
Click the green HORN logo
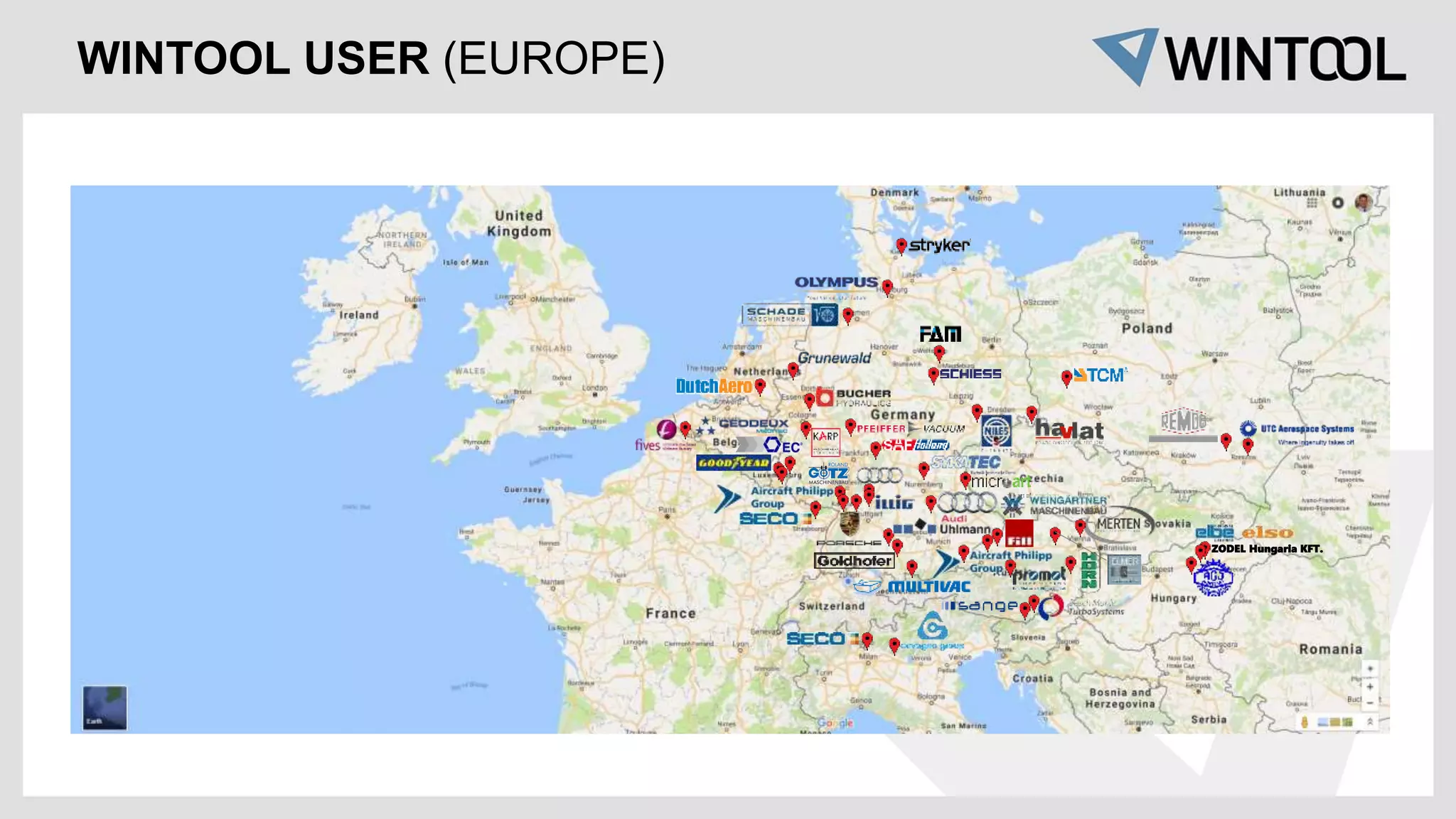pos(1089,570)
